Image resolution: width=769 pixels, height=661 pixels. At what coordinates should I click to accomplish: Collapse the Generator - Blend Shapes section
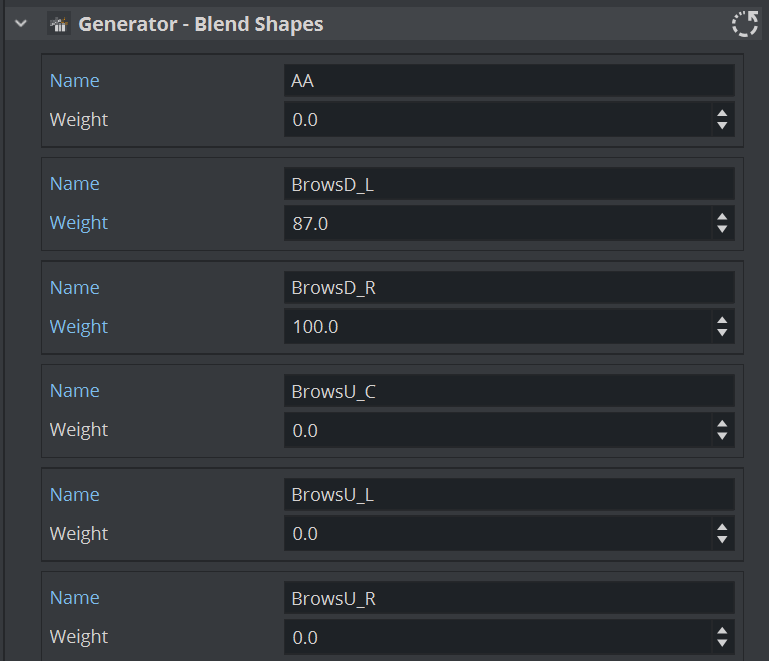coord(21,25)
